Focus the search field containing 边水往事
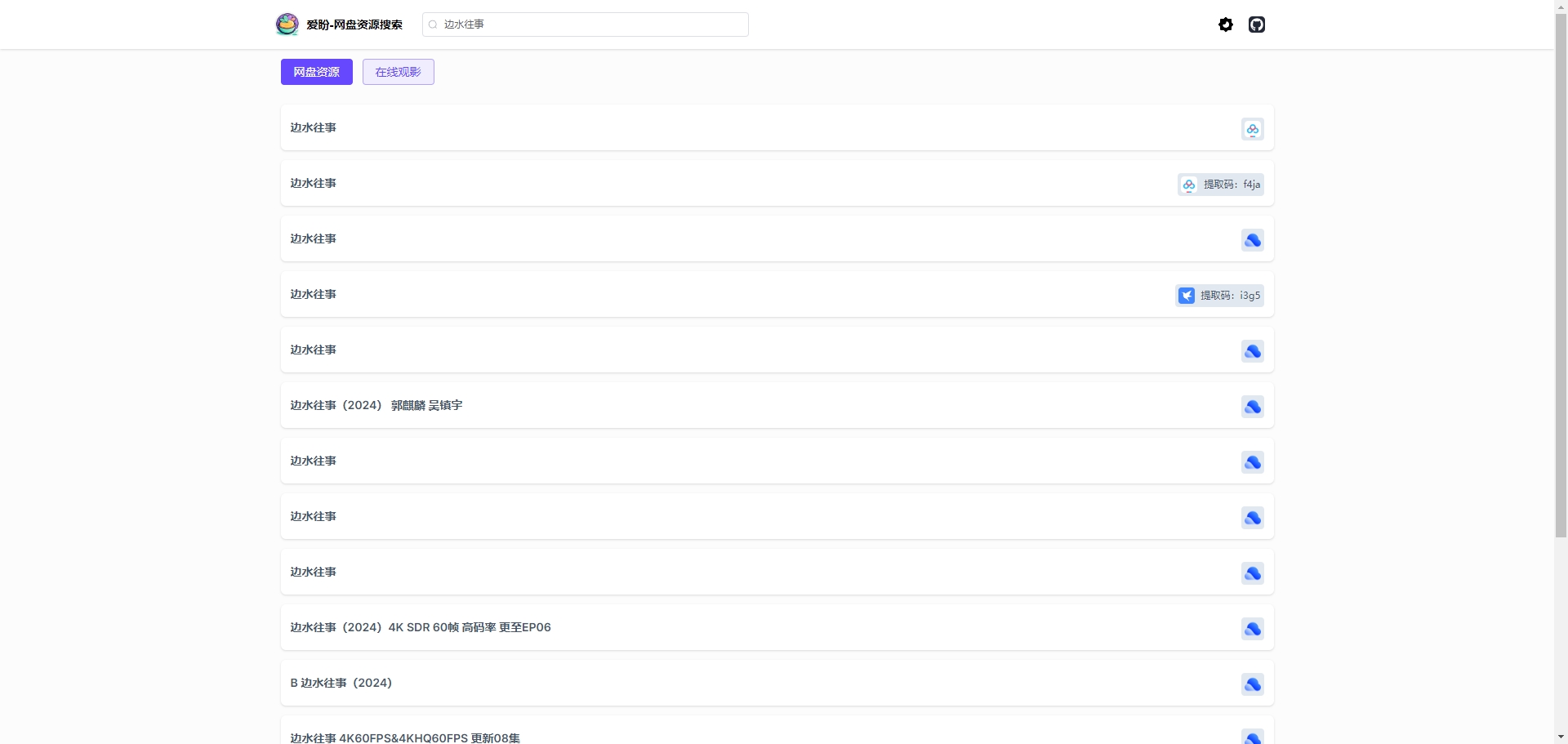Image resolution: width=1568 pixels, height=744 pixels. pyautogui.click(x=586, y=25)
